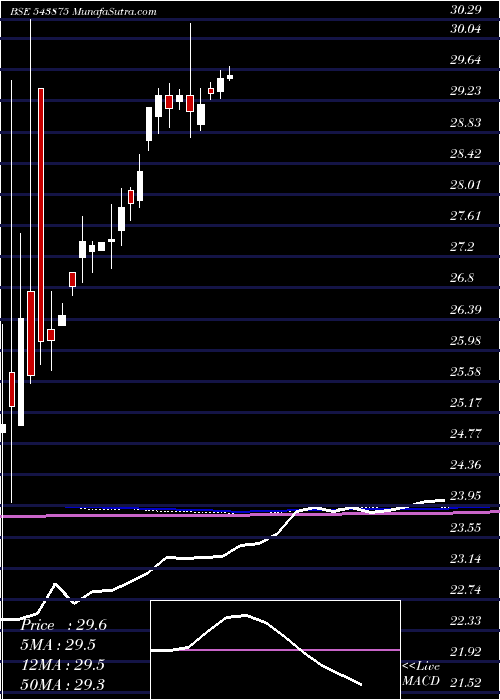This screenshot has height=700, width=500.
Task: Click the 21.92 price axis label
Action: click(465, 652)
